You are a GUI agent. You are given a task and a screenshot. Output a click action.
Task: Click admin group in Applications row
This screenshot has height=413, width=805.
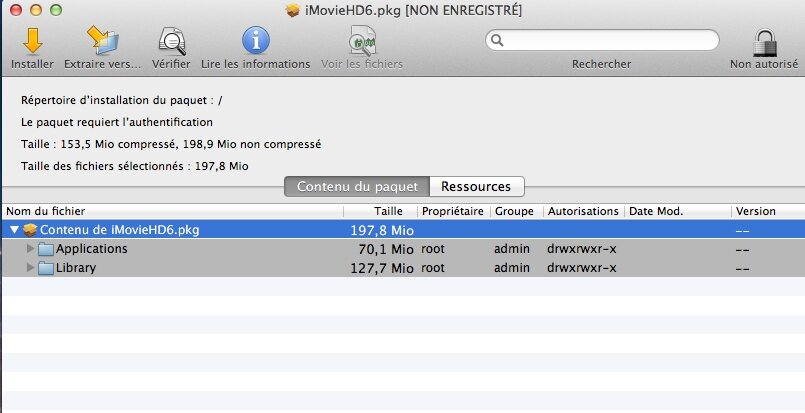512,249
